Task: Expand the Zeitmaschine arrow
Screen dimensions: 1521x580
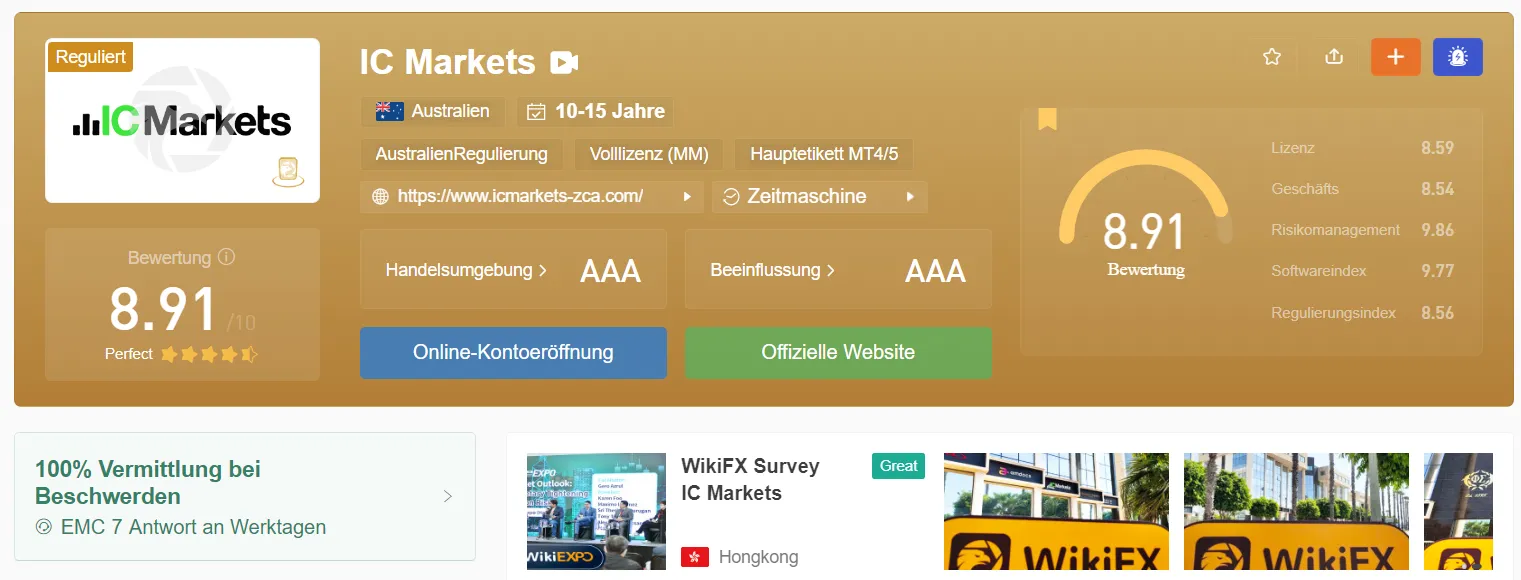Action: point(910,197)
